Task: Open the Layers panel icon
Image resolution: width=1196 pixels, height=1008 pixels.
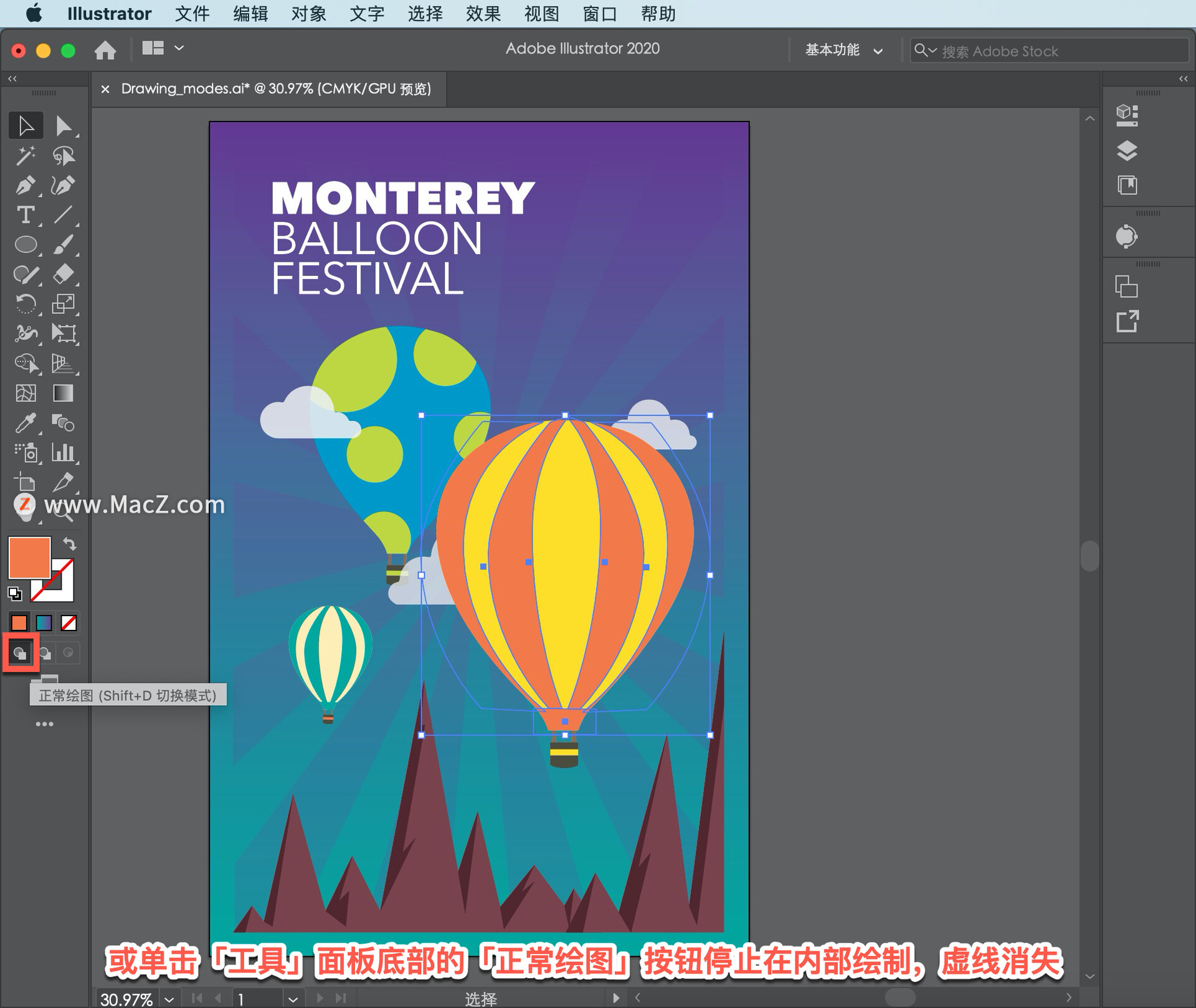Action: pyautogui.click(x=1126, y=150)
